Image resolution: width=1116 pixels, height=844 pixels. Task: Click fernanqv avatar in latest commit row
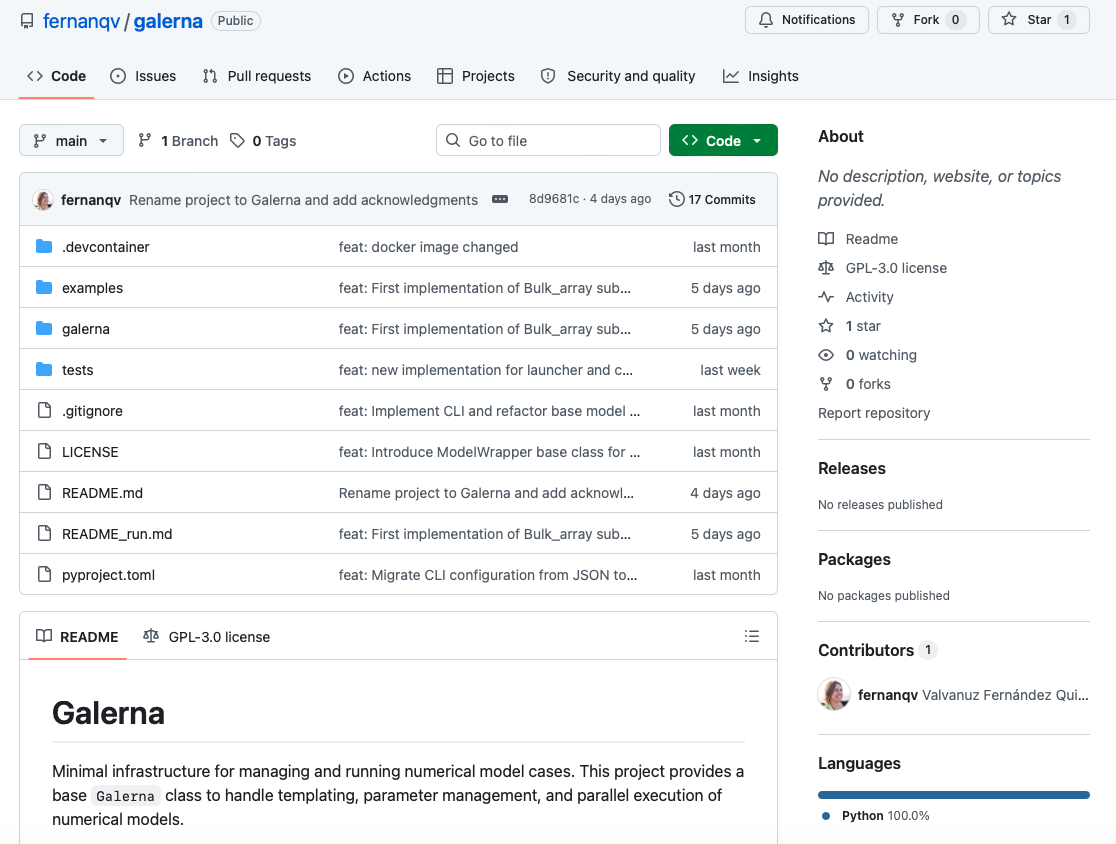(43, 200)
